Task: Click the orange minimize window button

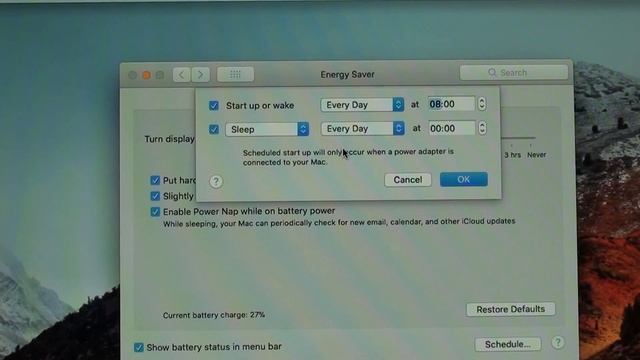Action: pyautogui.click(x=146, y=75)
